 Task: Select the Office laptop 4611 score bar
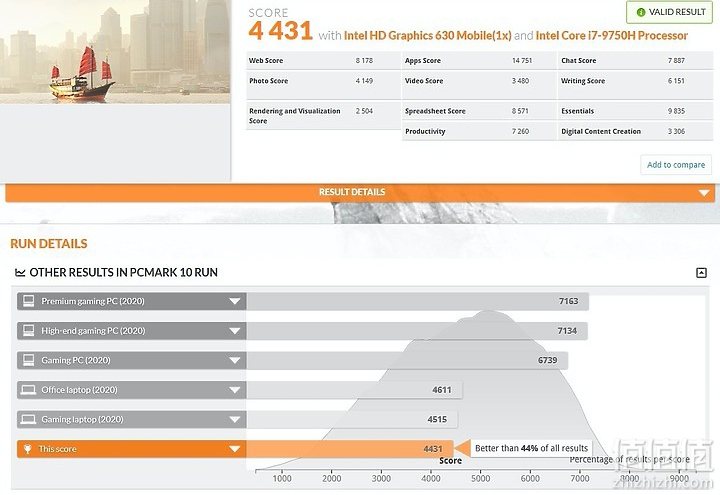pos(354,390)
